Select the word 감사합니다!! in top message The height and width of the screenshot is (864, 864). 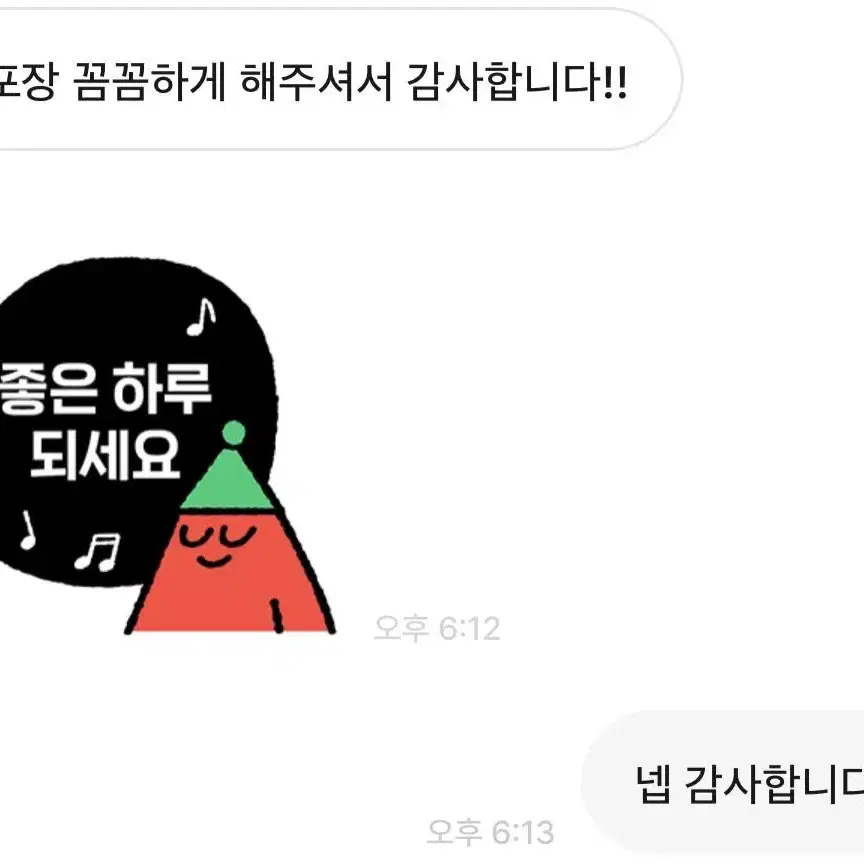click(517, 82)
